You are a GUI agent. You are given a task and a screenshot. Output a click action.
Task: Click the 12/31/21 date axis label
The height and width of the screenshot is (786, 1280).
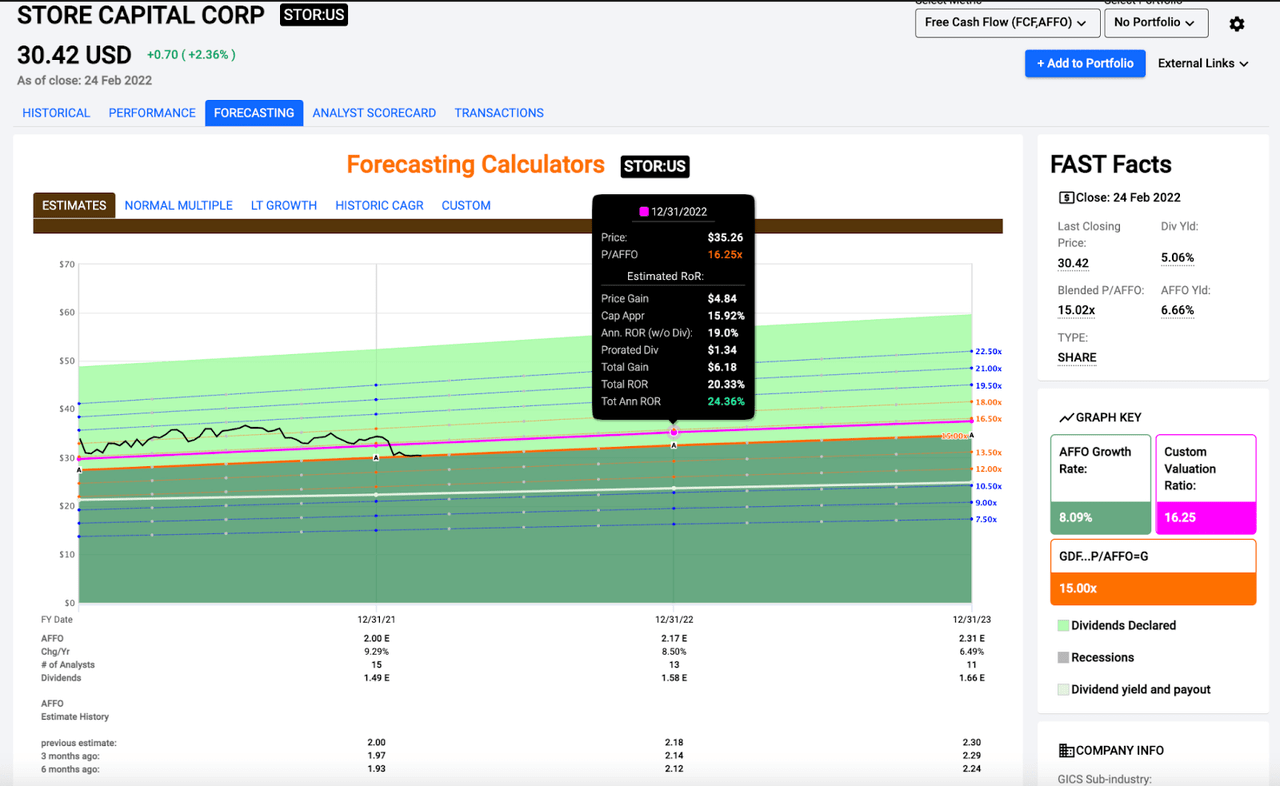click(376, 620)
